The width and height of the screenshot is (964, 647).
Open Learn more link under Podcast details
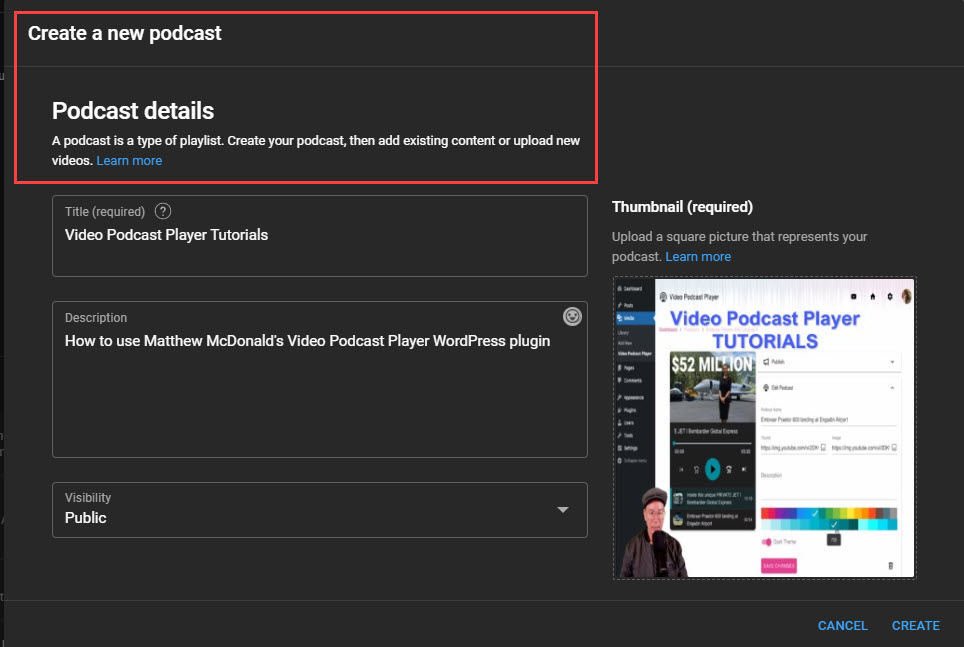click(x=129, y=161)
